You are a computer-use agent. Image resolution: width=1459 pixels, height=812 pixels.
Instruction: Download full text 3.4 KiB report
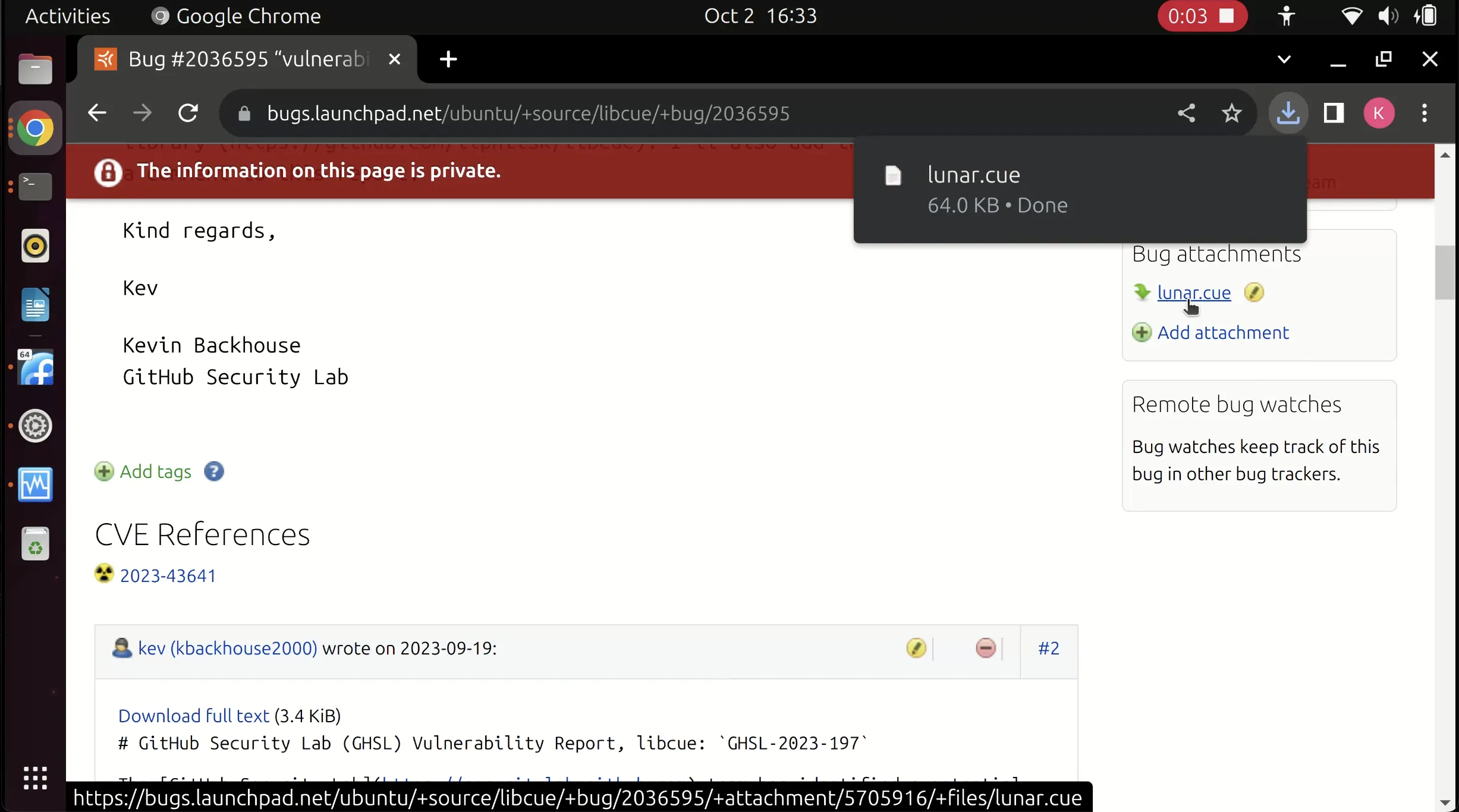192,715
